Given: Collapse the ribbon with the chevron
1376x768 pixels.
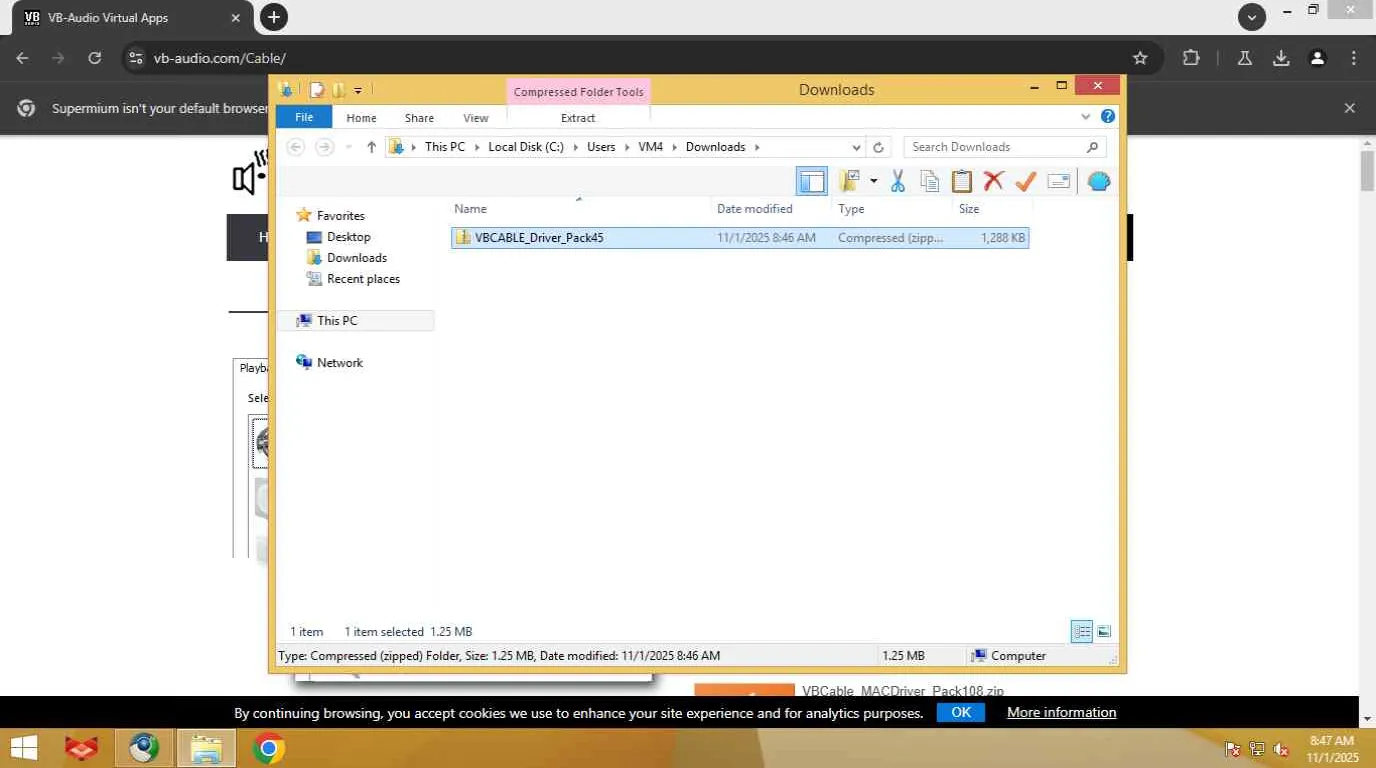Looking at the screenshot, I should [1086, 117].
